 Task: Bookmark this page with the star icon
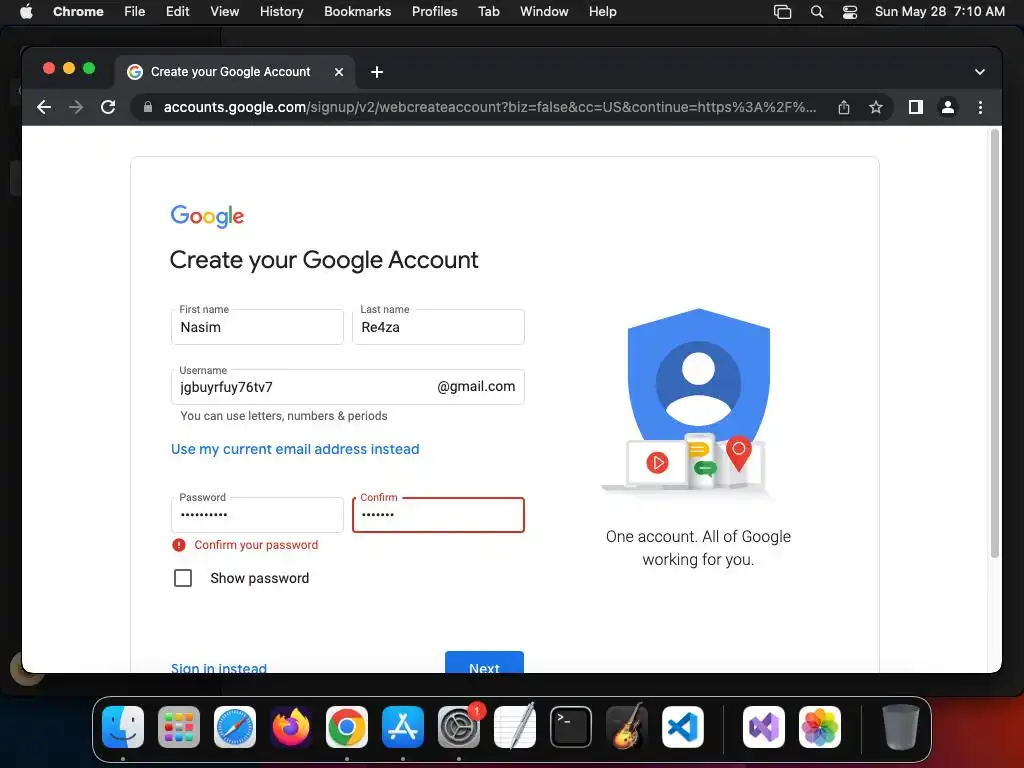(x=876, y=107)
